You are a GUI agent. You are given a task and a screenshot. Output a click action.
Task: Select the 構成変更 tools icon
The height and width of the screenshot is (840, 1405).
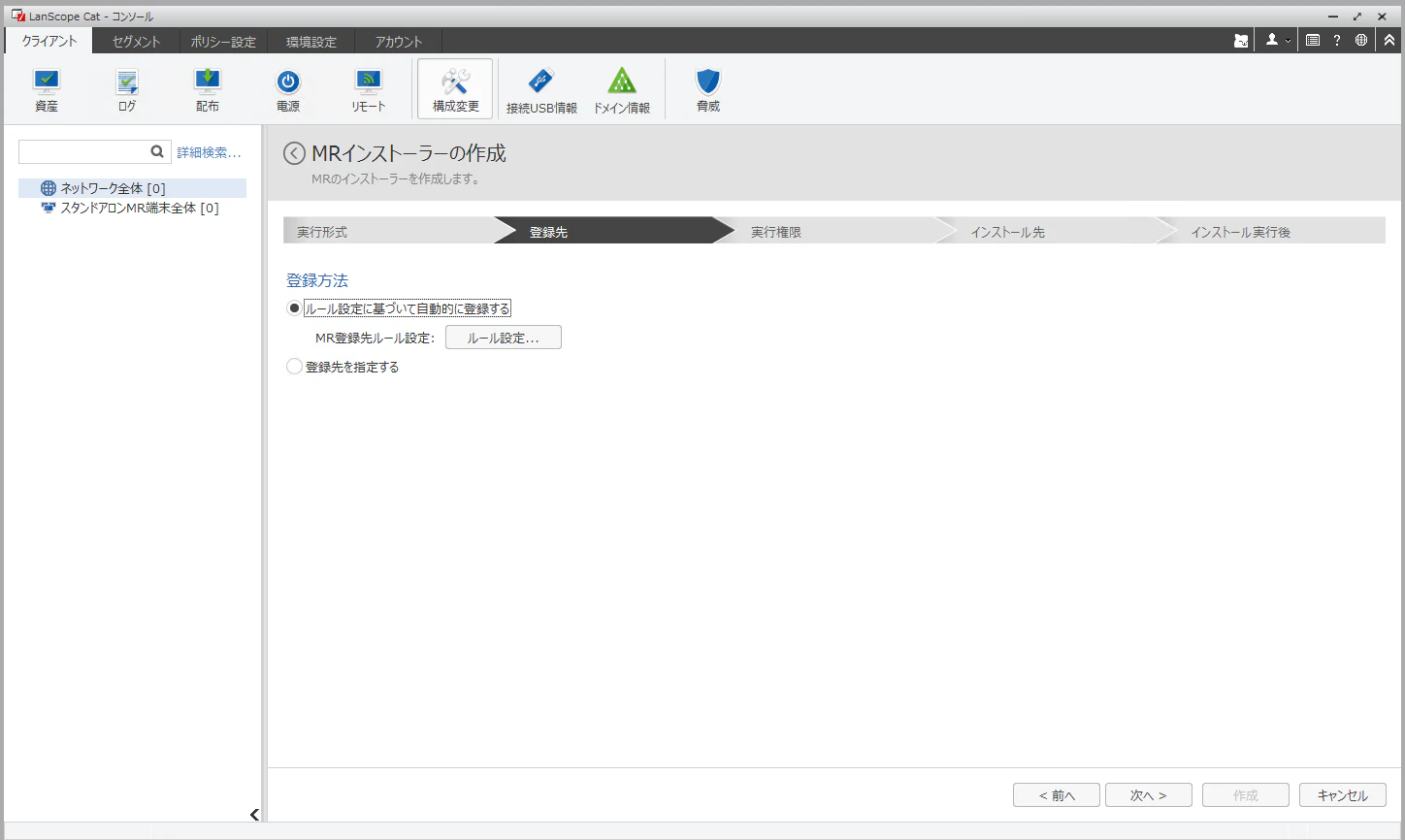455,89
